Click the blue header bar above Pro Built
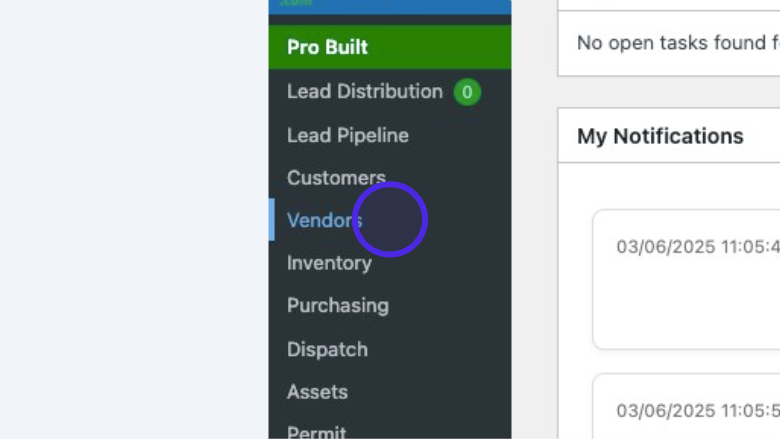Viewport: 780px width, 439px height. pyautogui.click(x=390, y=7)
